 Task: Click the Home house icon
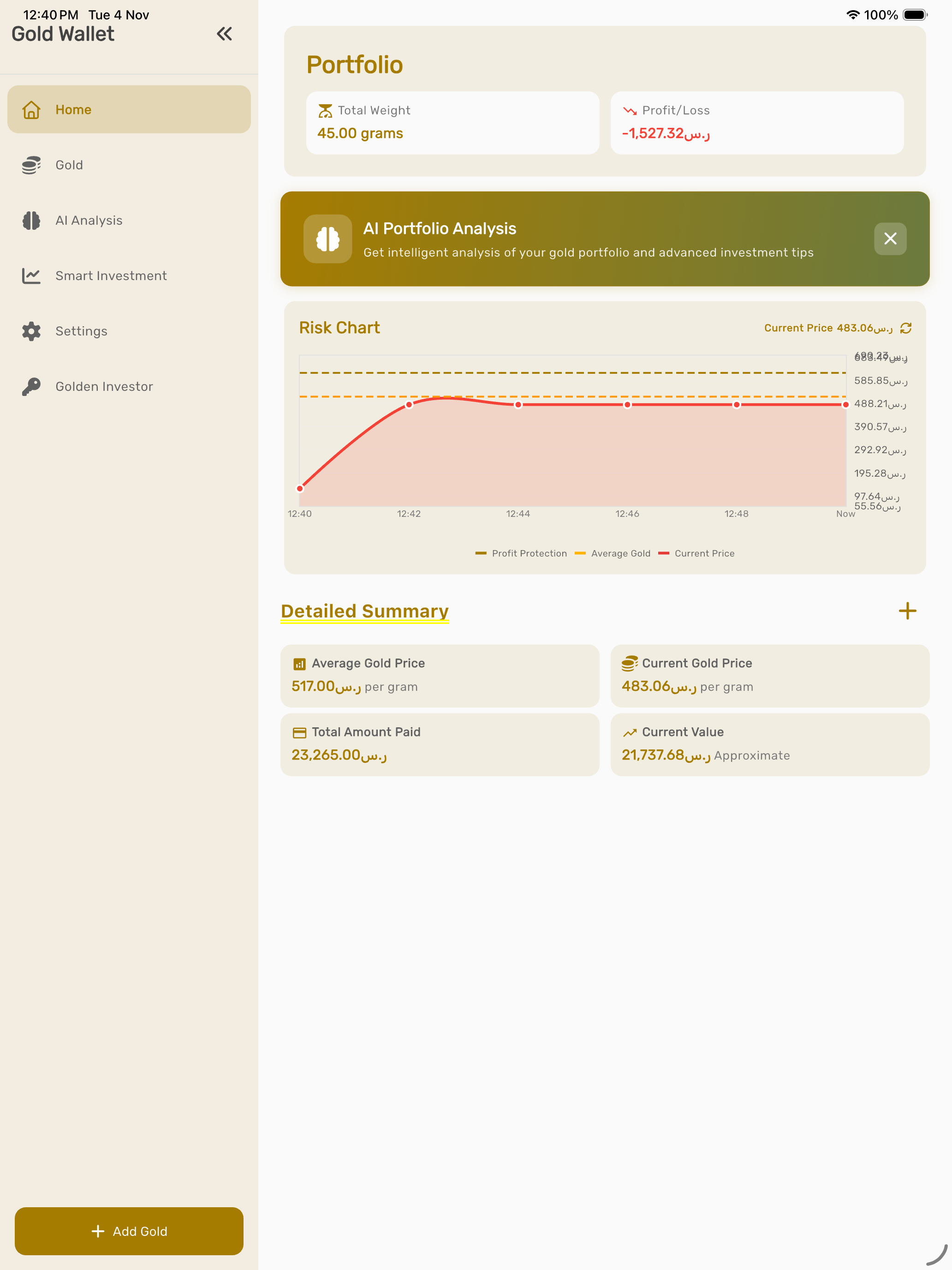(x=31, y=110)
